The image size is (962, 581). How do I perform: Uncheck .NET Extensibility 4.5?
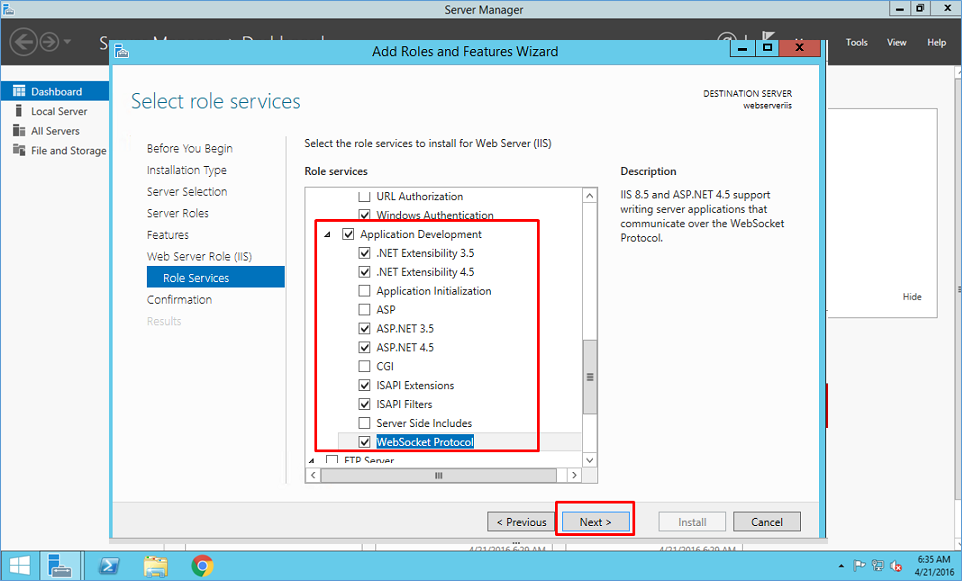[364, 272]
